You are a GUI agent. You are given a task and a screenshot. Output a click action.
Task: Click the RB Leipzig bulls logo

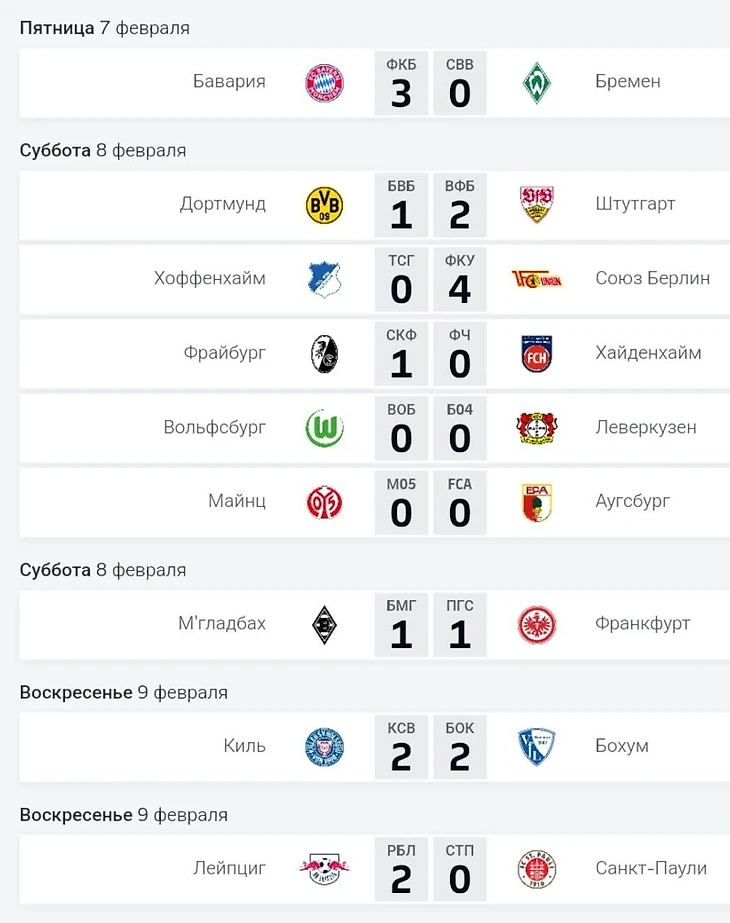[x=324, y=869]
